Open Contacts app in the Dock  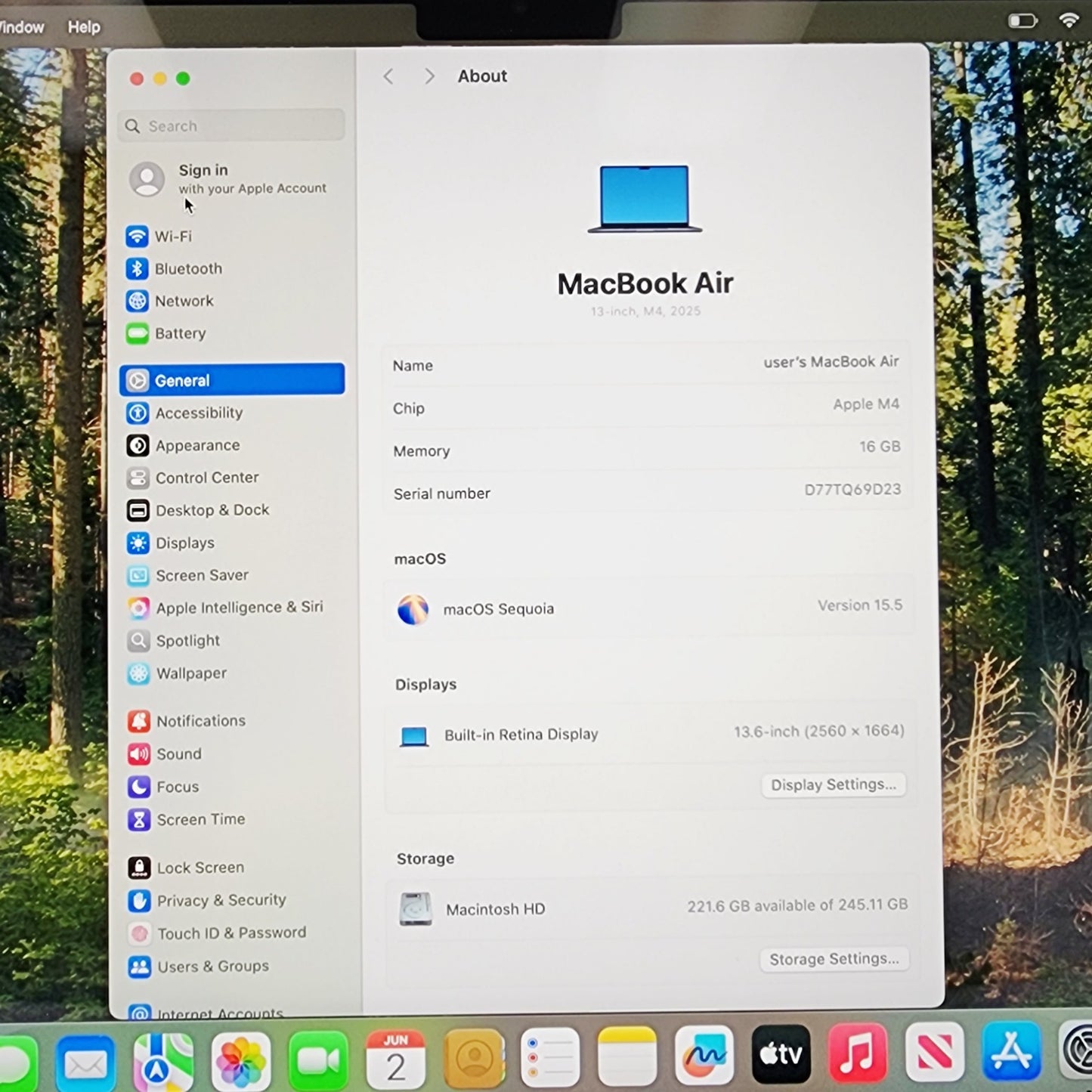pos(474,1058)
